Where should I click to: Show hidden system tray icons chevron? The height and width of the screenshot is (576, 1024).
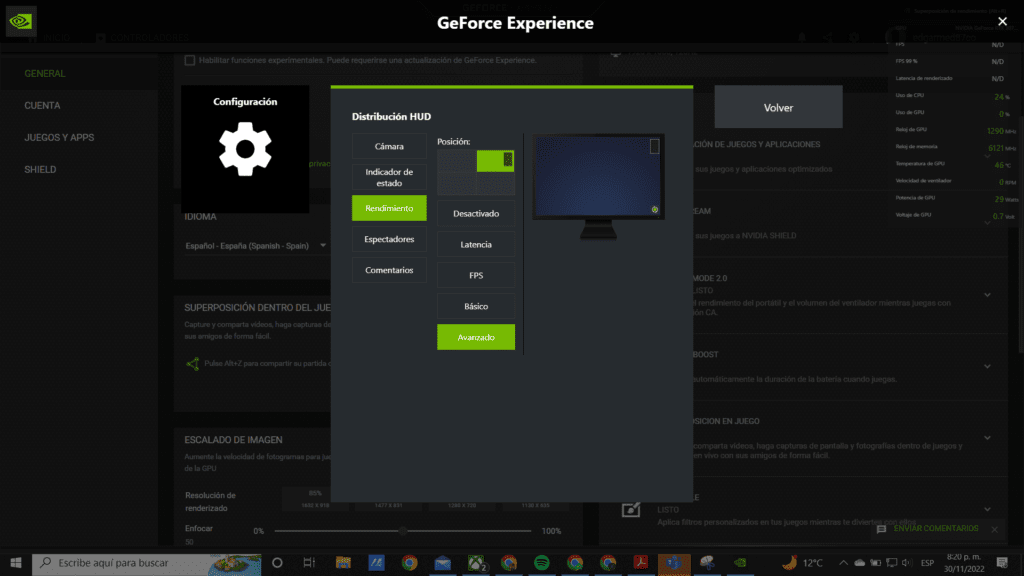[843, 563]
